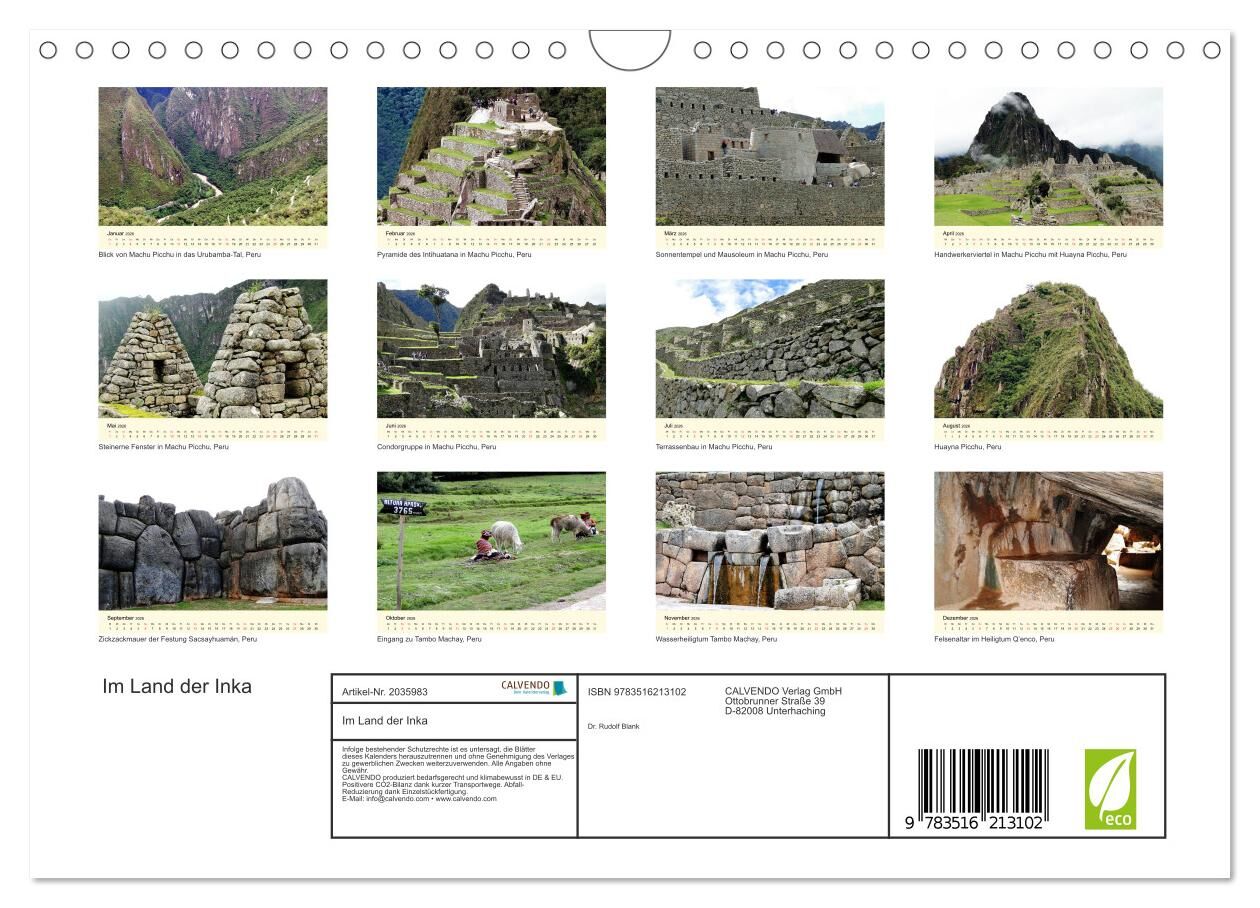Select the Terrassenbau July photo
Viewport: 1260px width, 908px height.
pos(769,348)
